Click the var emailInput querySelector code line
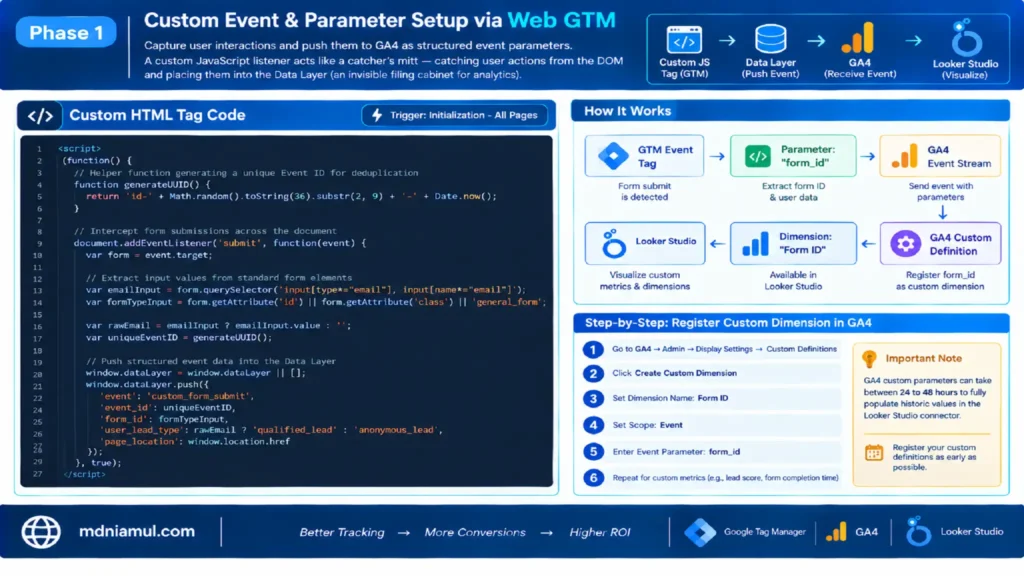The height and width of the screenshot is (576, 1024). (306, 290)
